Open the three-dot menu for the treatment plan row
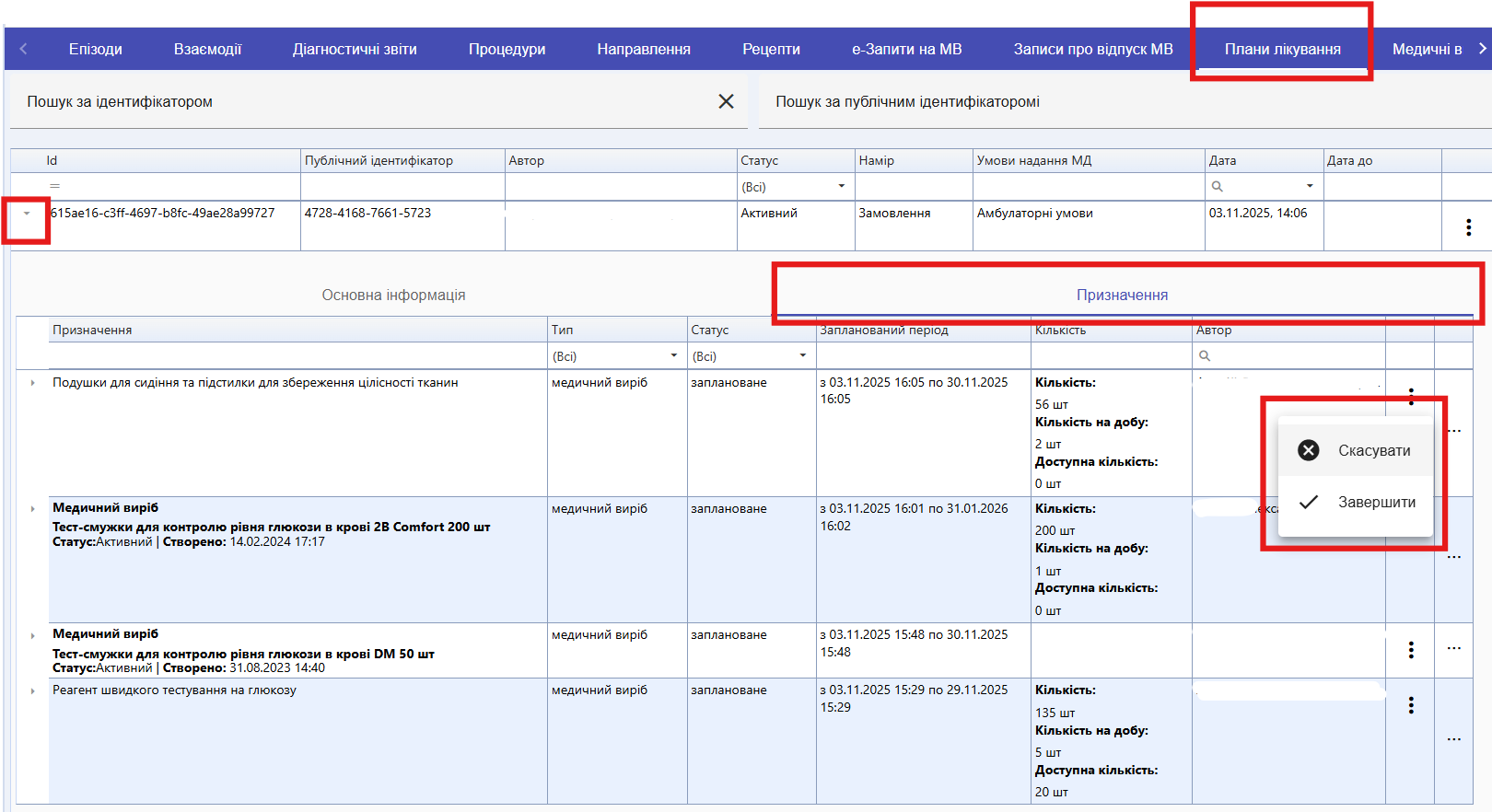 coord(1468,226)
